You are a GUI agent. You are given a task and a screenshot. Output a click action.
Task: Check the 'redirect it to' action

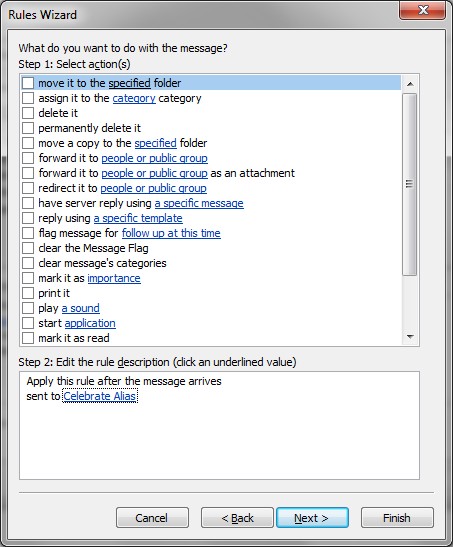28,188
